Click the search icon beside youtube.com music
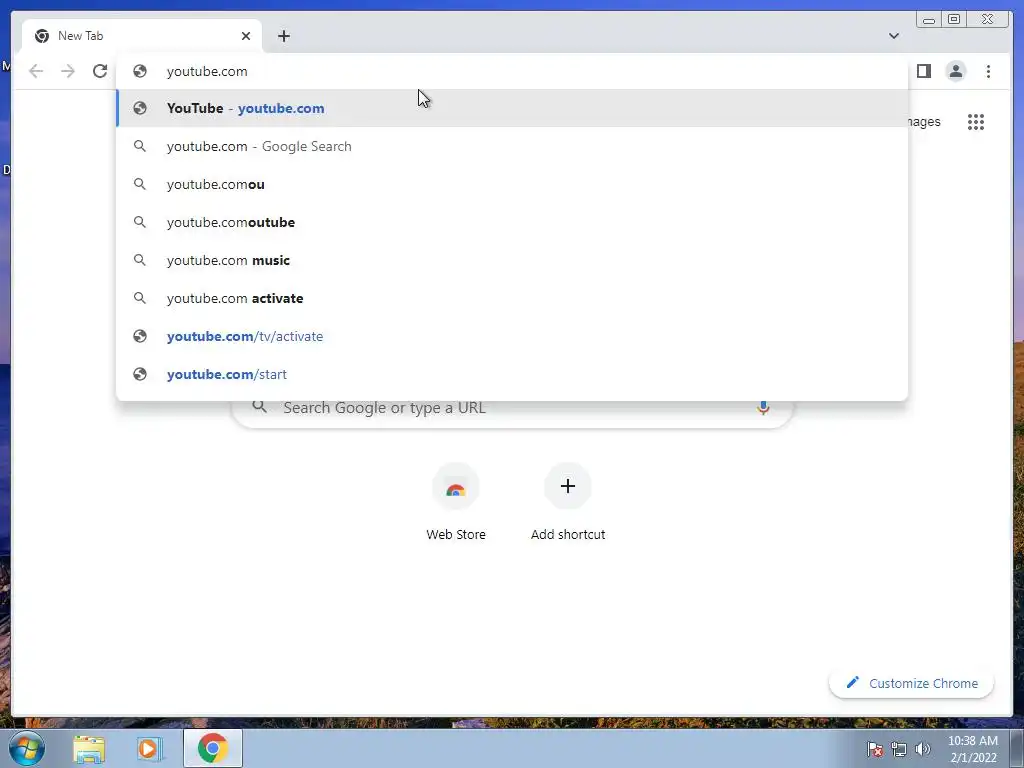Image resolution: width=1024 pixels, height=768 pixels. click(x=140, y=260)
